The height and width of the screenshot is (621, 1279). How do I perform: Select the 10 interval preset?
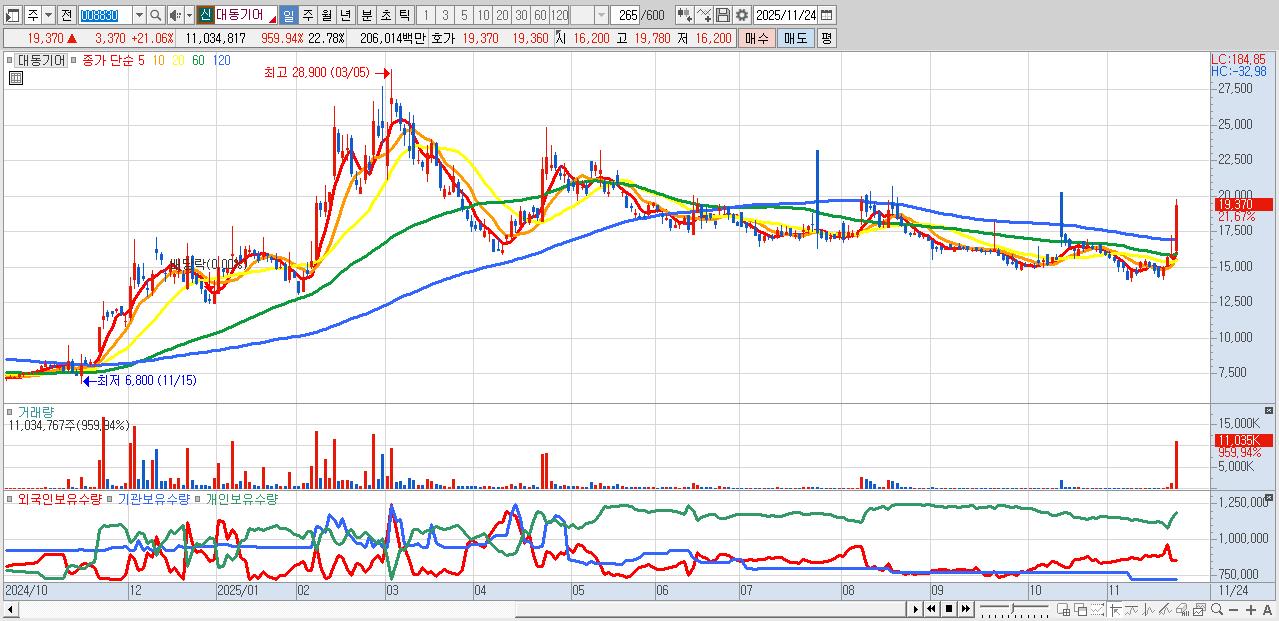pos(483,16)
